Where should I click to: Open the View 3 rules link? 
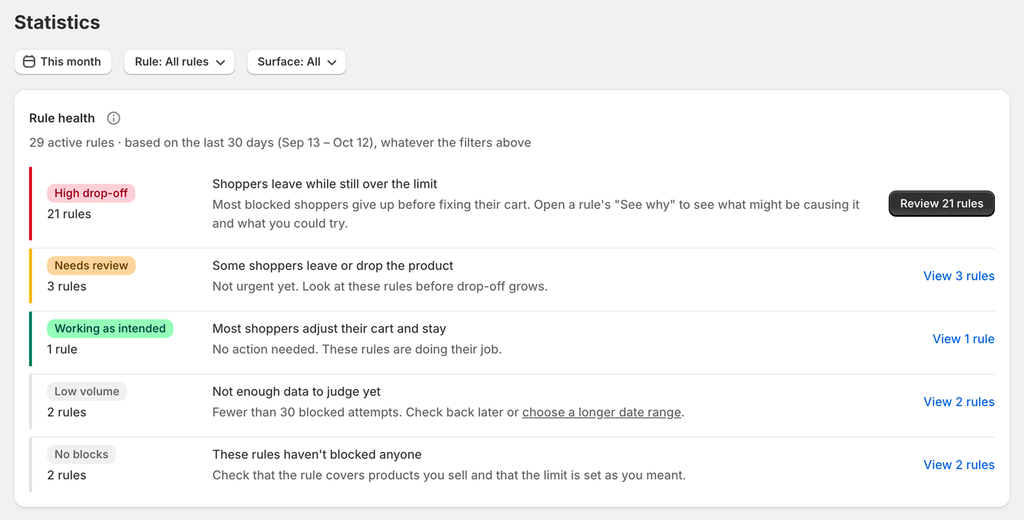click(959, 276)
